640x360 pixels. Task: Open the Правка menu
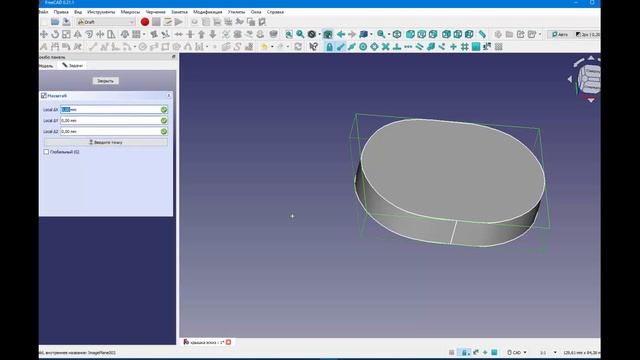(61, 12)
